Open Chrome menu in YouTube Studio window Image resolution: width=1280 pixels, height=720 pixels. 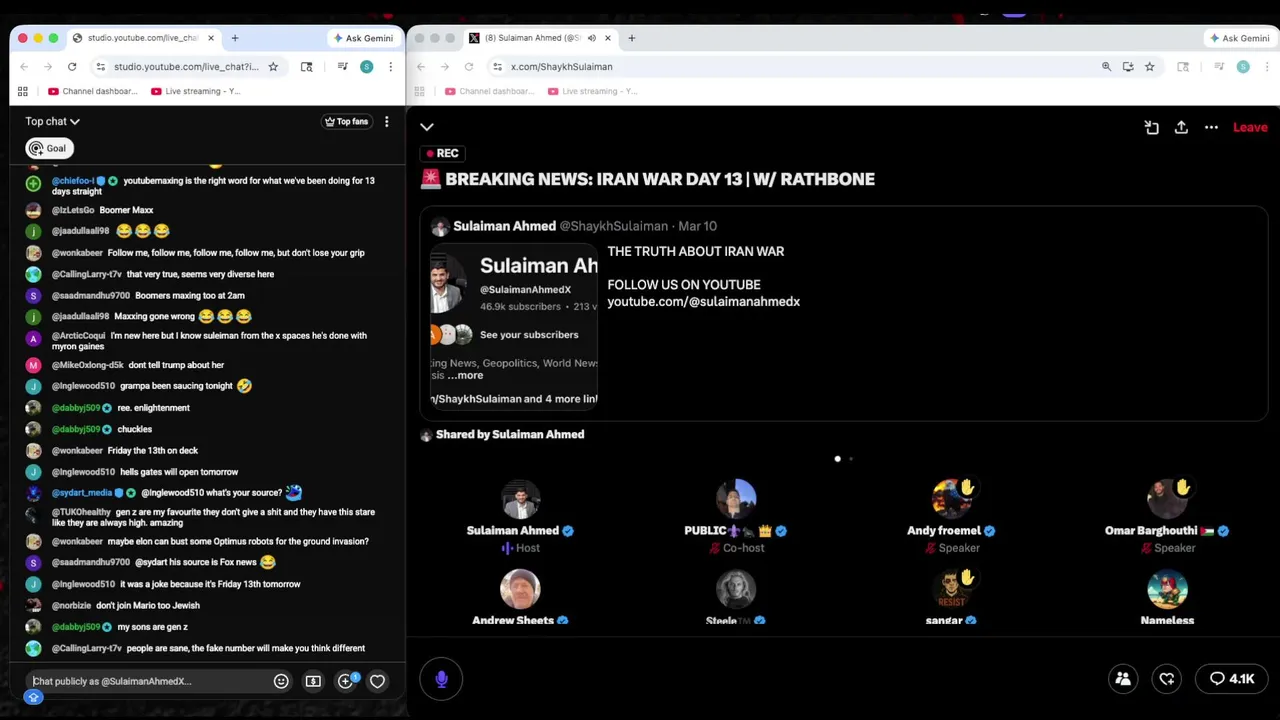coord(390,67)
